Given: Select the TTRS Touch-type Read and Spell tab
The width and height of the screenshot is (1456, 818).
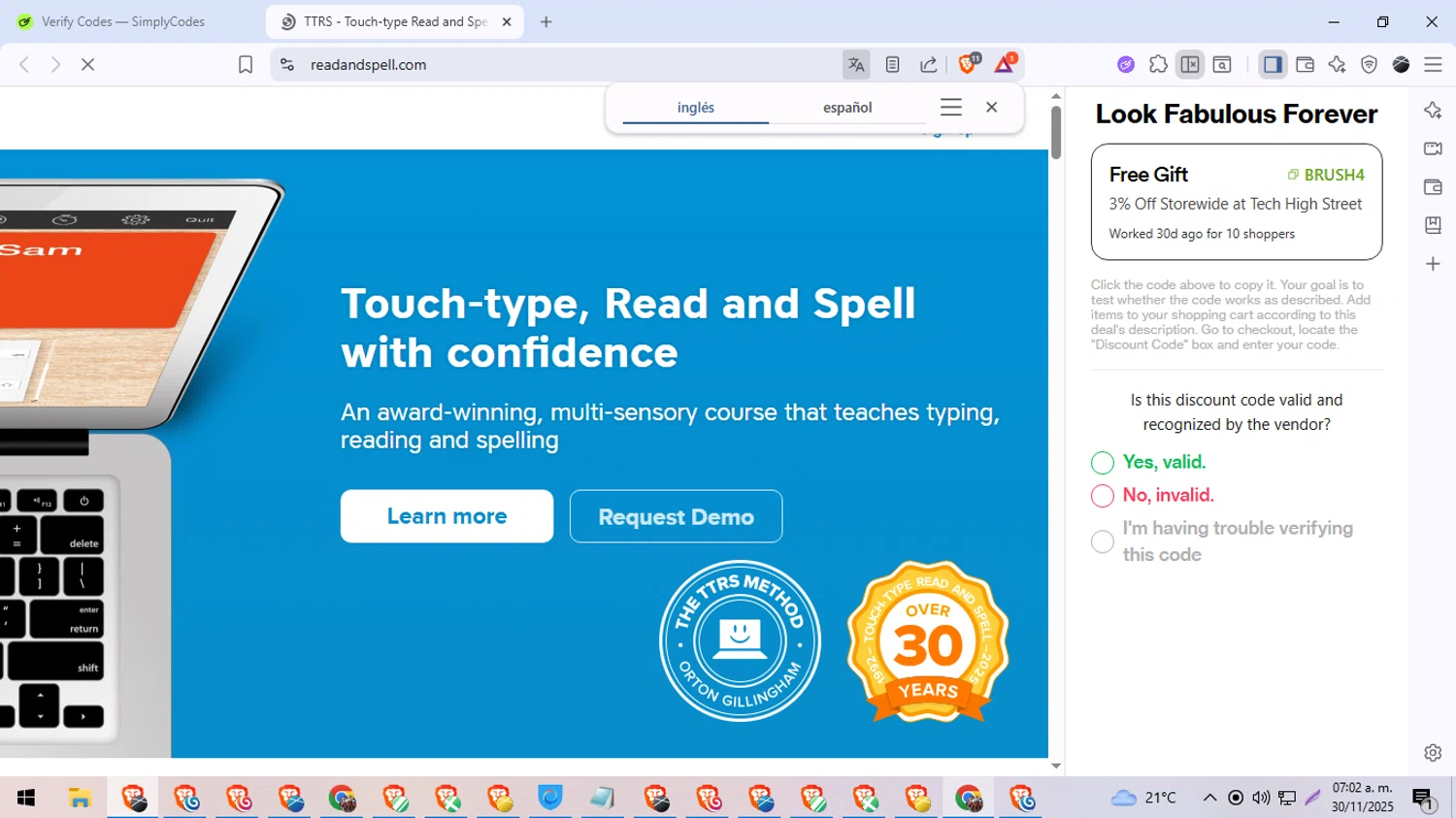Looking at the screenshot, I should (x=395, y=21).
